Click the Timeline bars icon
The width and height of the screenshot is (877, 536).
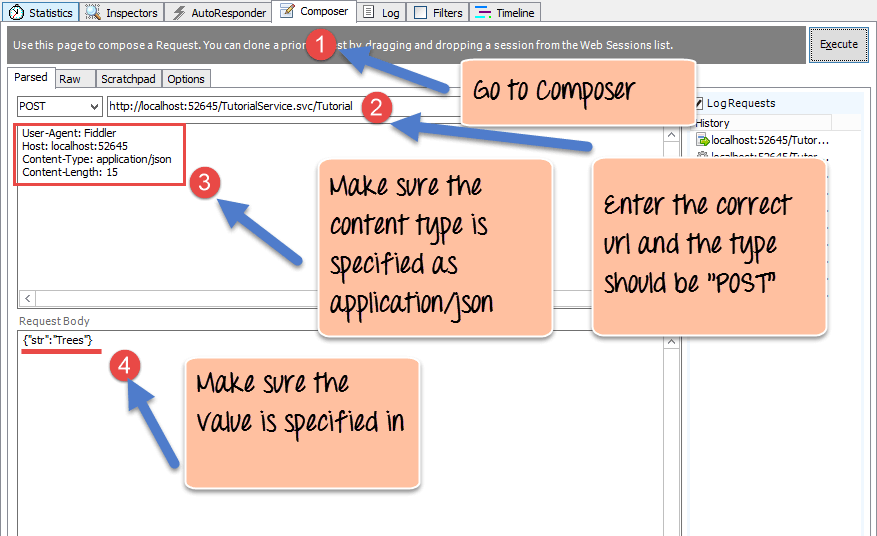click(x=483, y=13)
